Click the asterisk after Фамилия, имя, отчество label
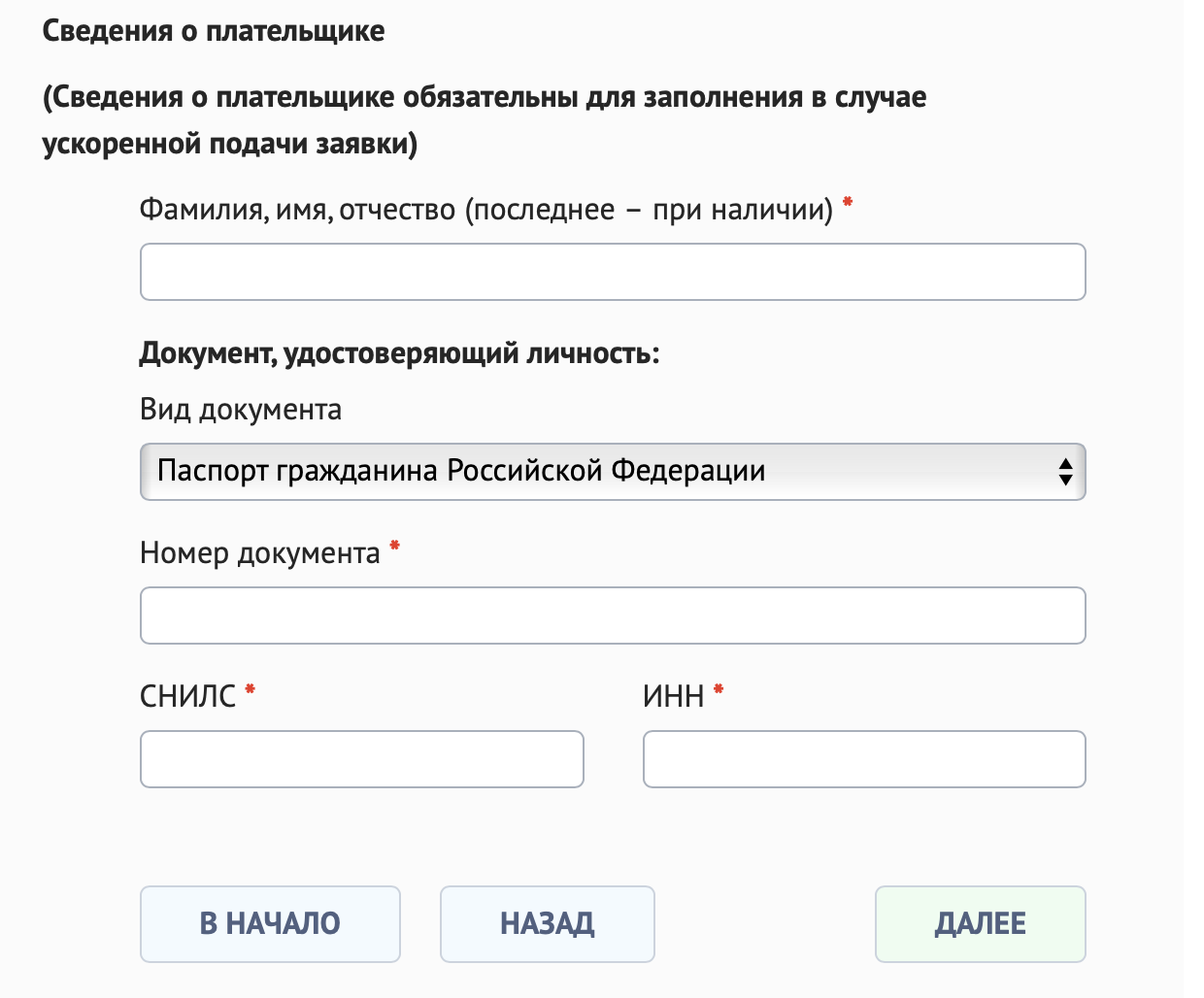1204x998 pixels. [x=847, y=203]
